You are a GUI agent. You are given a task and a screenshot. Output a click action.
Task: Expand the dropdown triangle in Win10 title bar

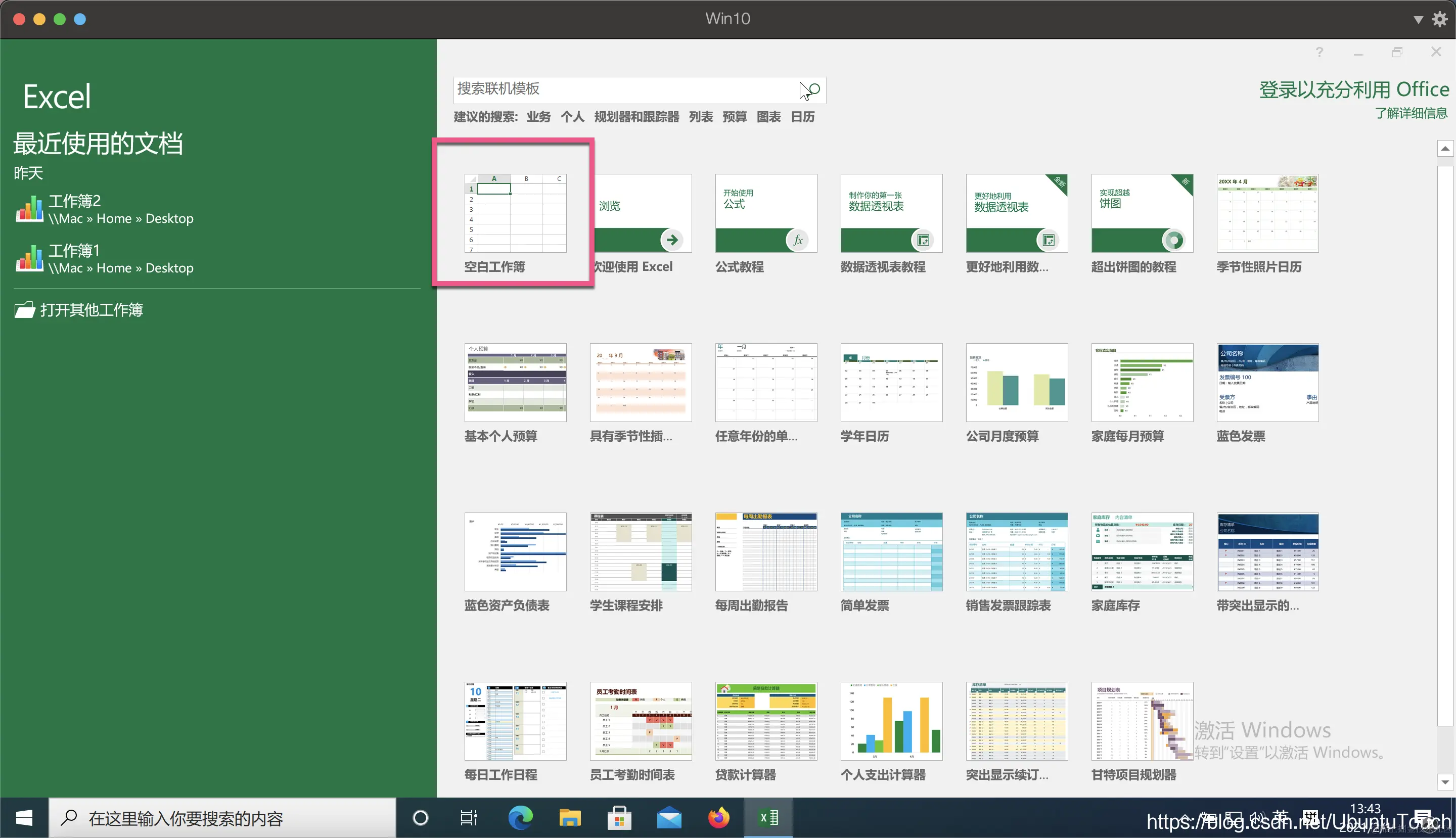1418,20
